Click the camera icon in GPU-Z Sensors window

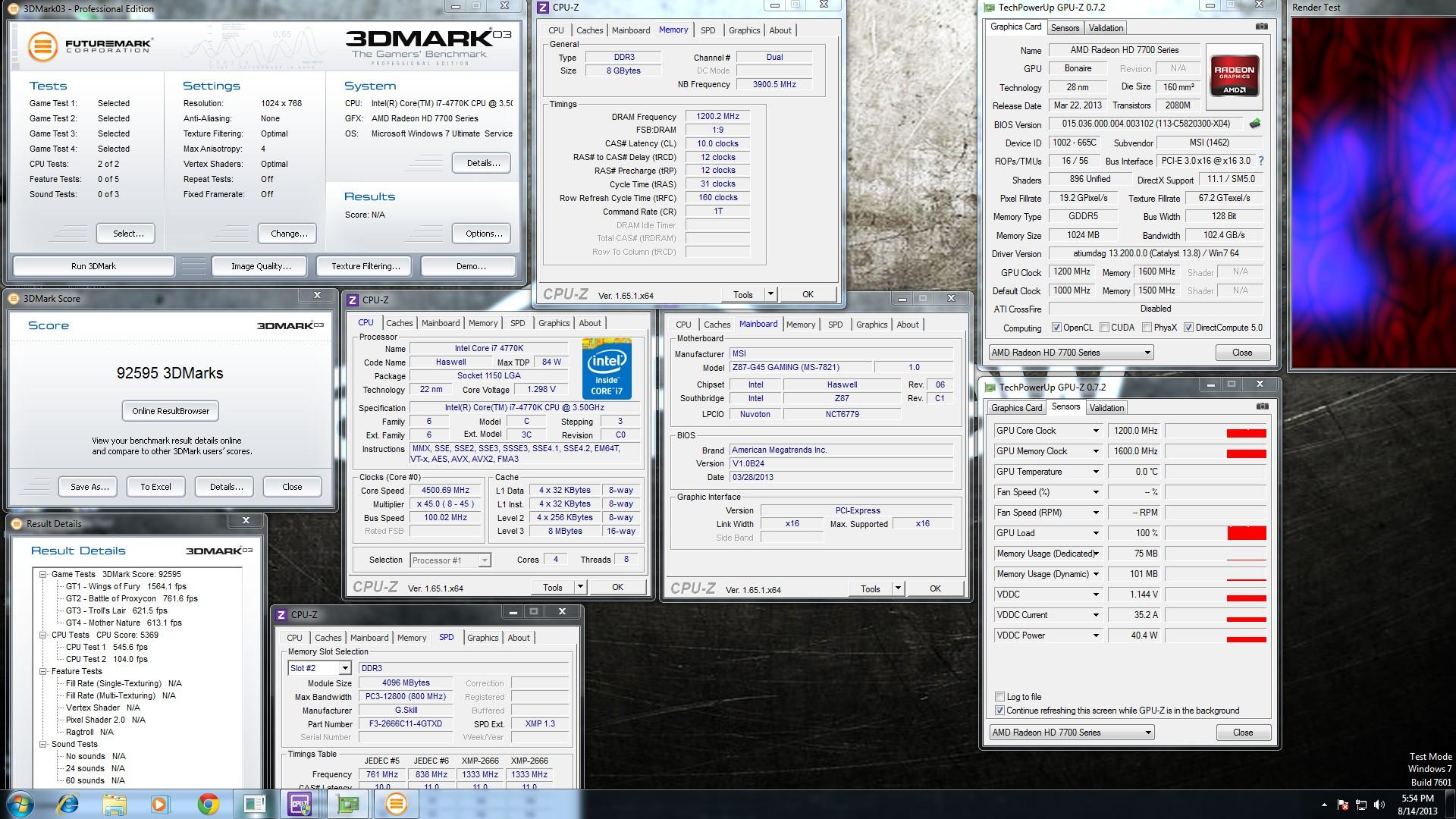click(x=1262, y=406)
